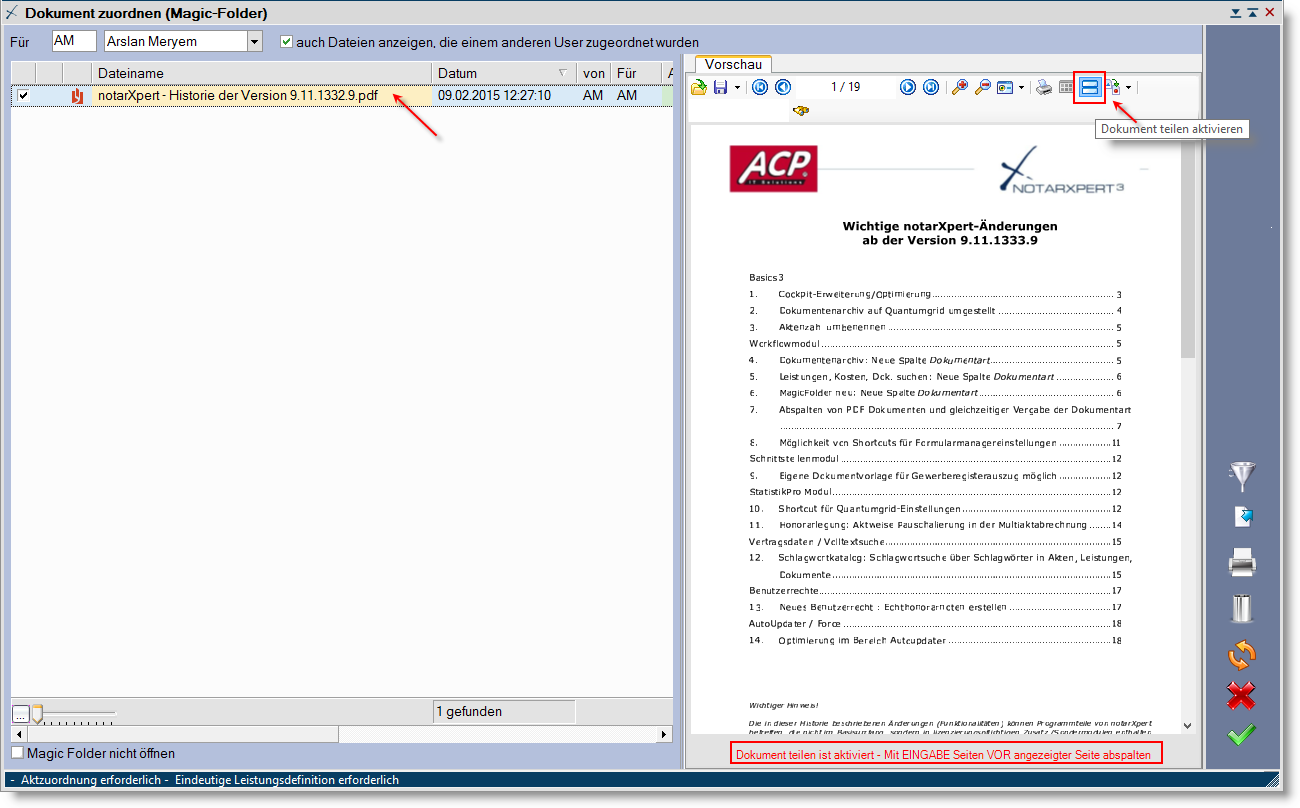Screen dimensions: 1300x808
Task: Click 'Cockpit-Erweiterung/Optimierung' contents entry
Action: pyautogui.click(x=855, y=295)
